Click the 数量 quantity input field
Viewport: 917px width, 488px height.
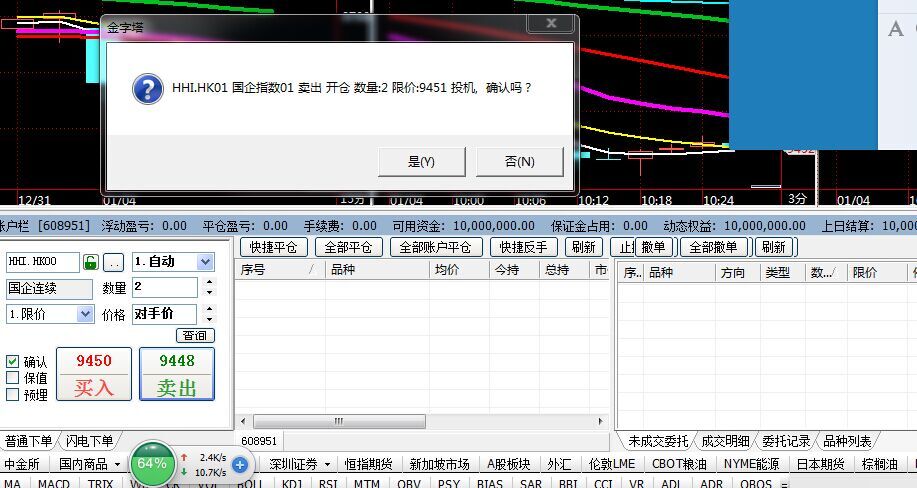coord(163,287)
